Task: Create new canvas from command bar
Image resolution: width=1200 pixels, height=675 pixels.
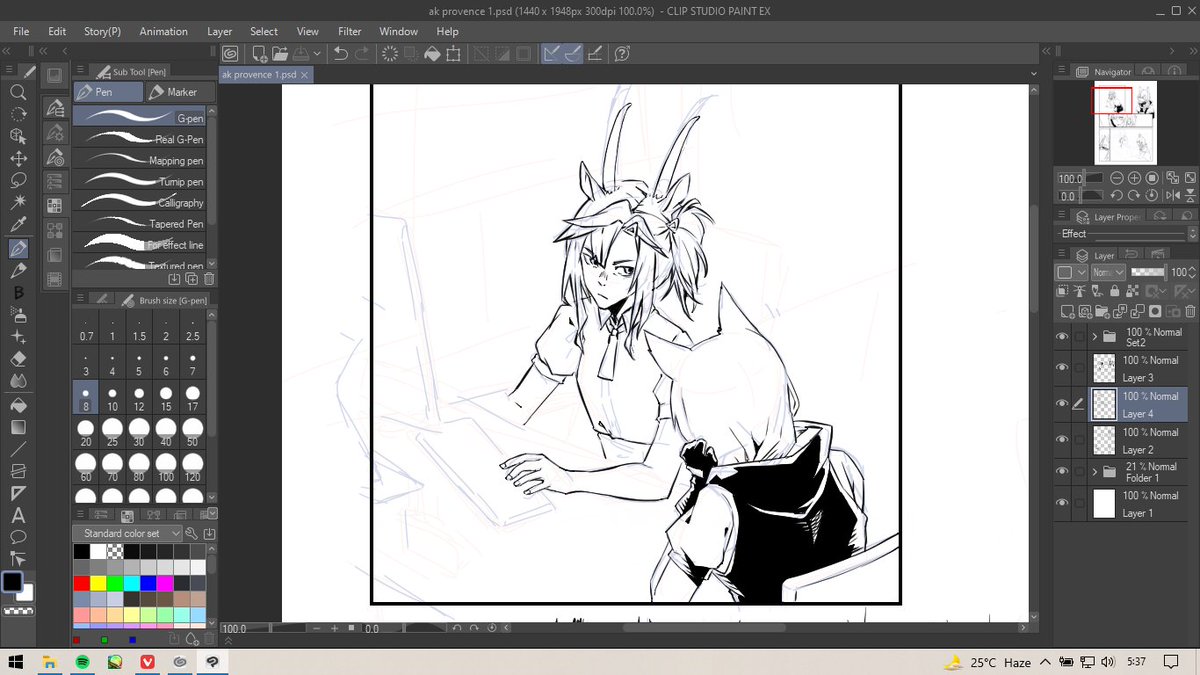Action: coord(259,54)
